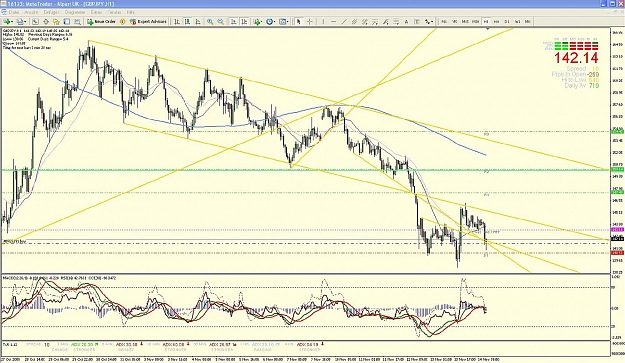Toggle chart shift icon
This screenshot has width=625, height=363.
point(244,22)
